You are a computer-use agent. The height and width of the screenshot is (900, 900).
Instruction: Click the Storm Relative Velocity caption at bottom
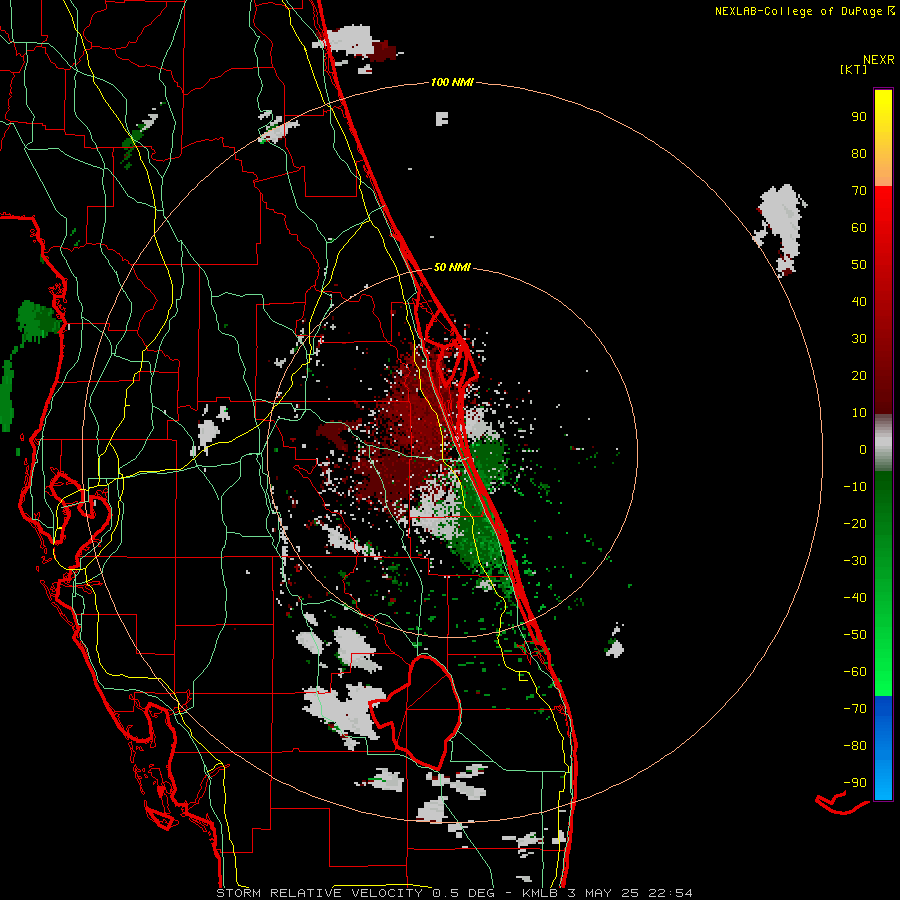(x=454, y=893)
